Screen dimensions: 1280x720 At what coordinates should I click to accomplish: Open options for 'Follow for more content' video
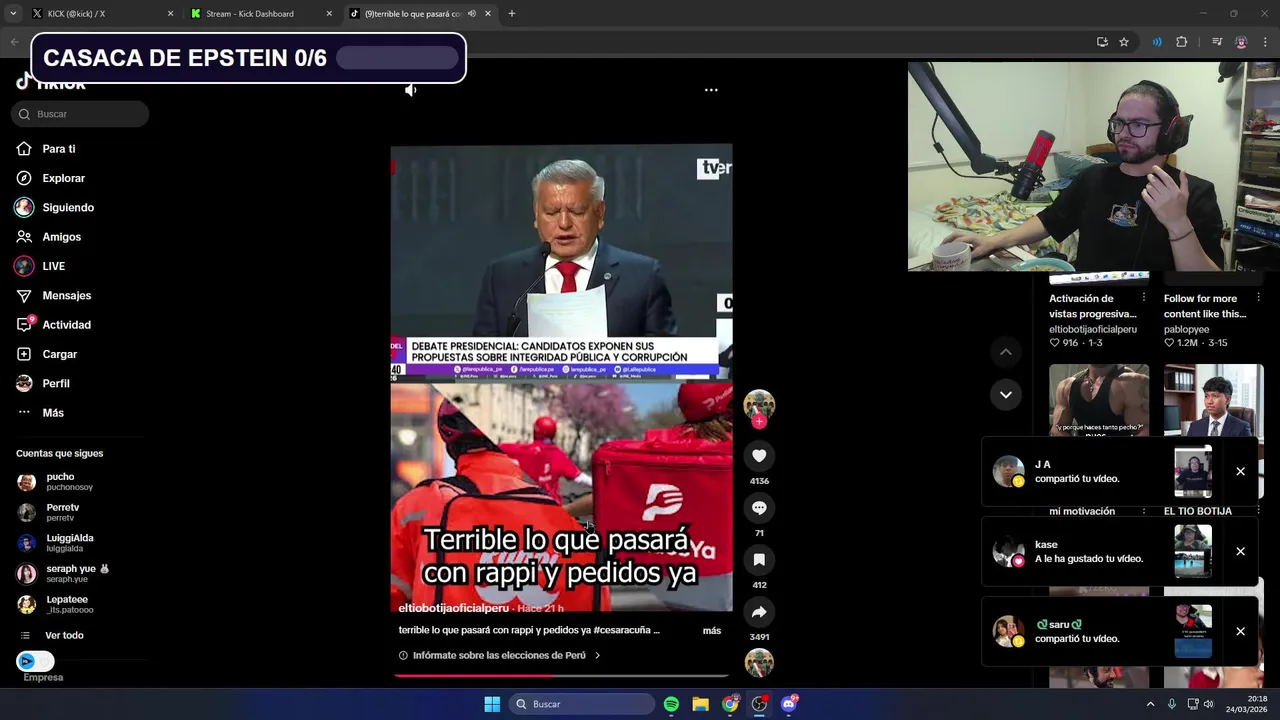1259,298
